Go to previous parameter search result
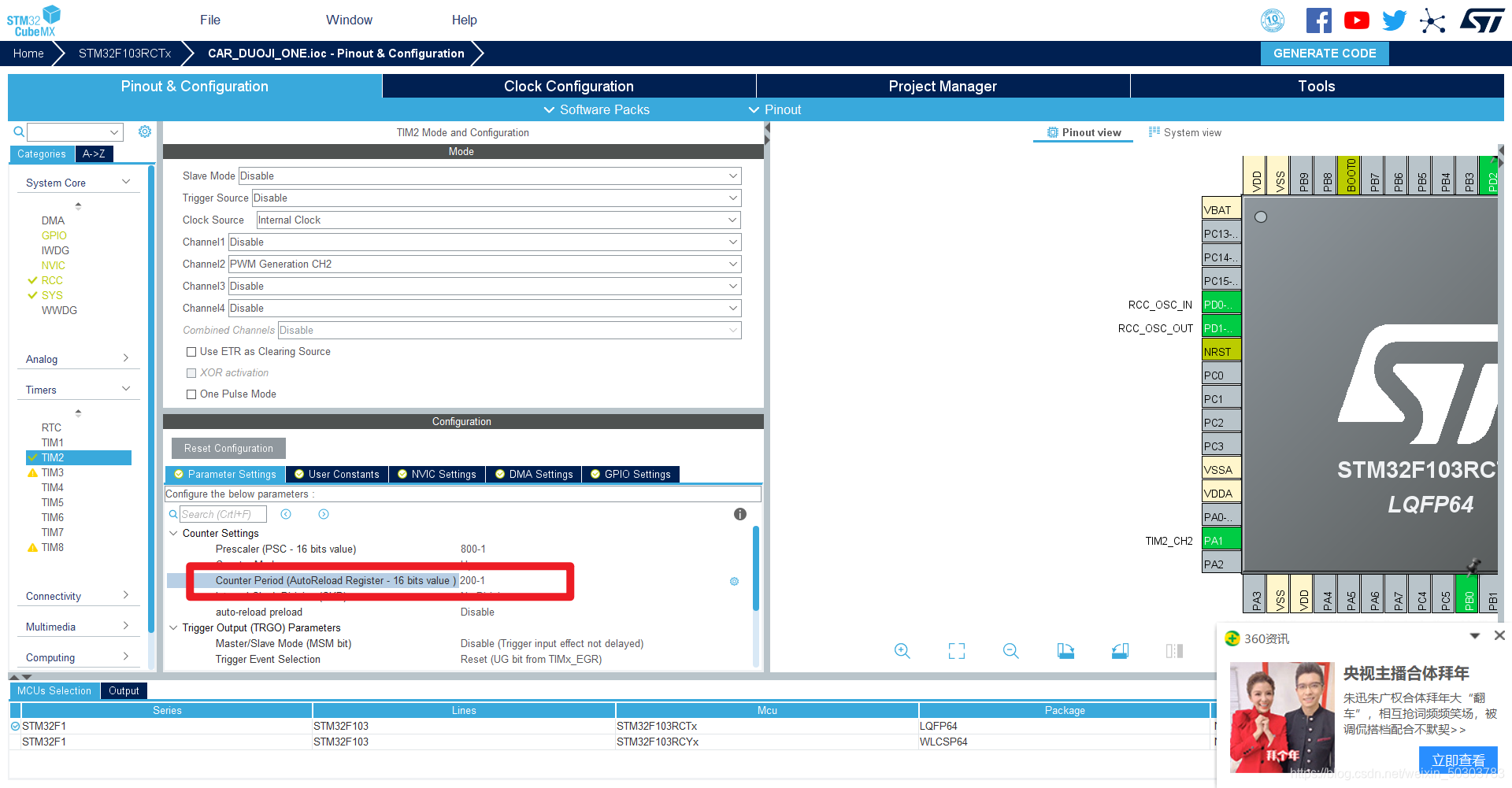Screen dimensions: 1512x788 coord(286,514)
